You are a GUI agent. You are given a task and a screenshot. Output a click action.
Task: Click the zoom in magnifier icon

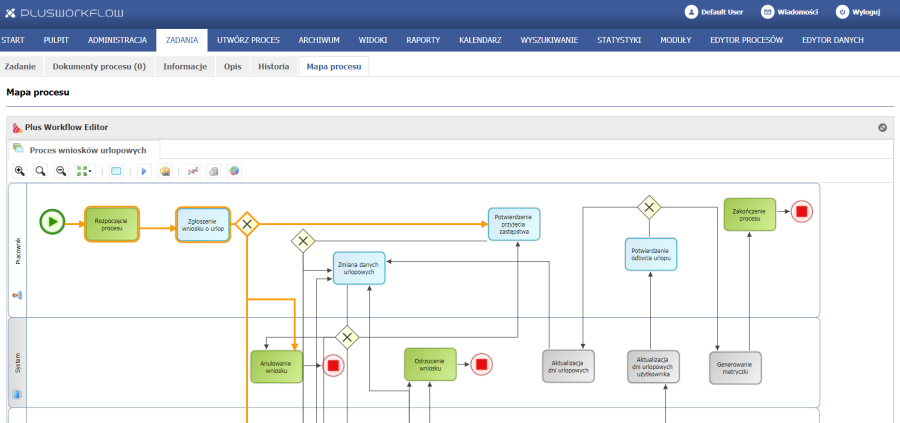[x=20, y=171]
